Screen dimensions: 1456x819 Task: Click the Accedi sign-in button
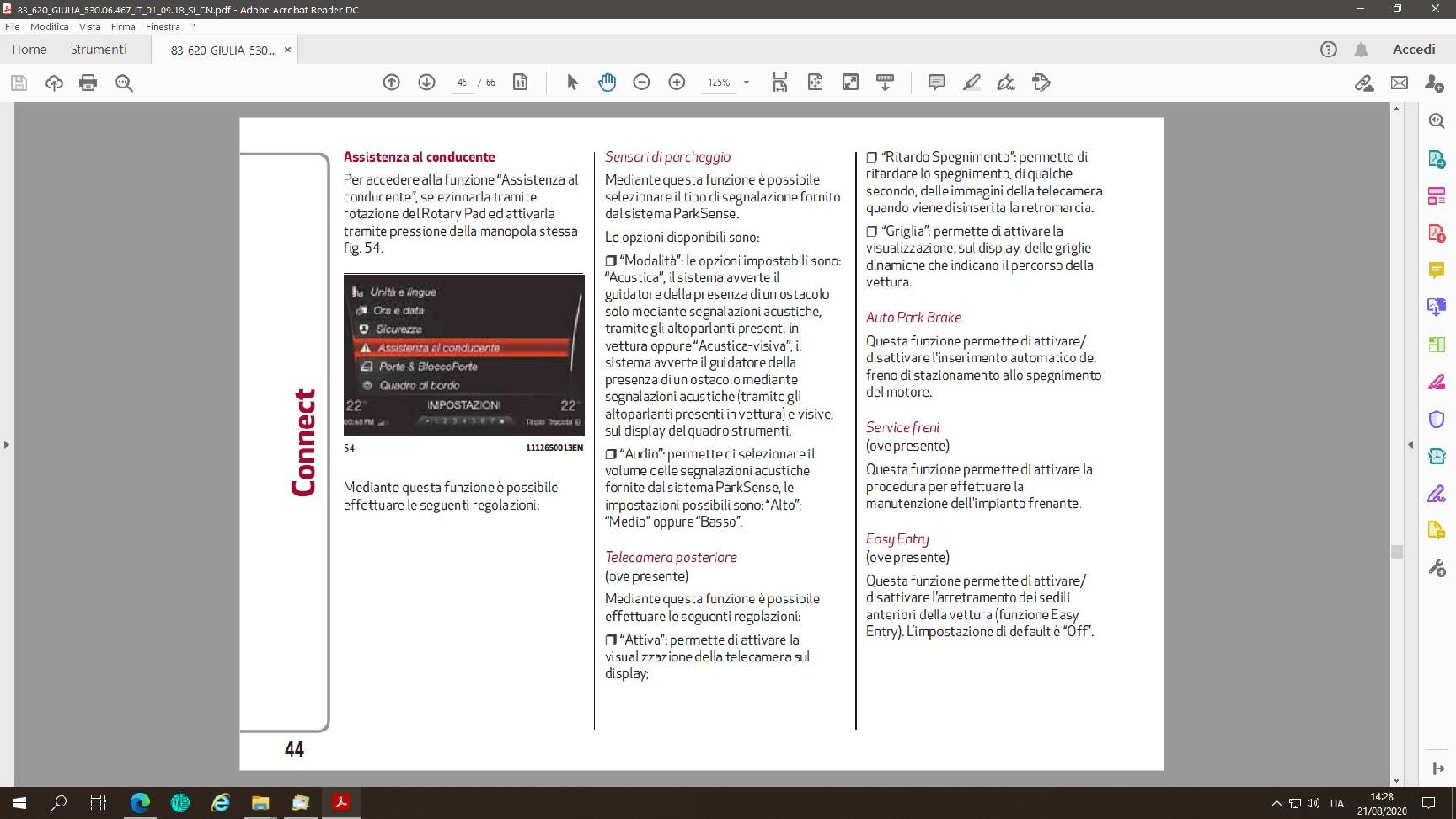click(1413, 50)
